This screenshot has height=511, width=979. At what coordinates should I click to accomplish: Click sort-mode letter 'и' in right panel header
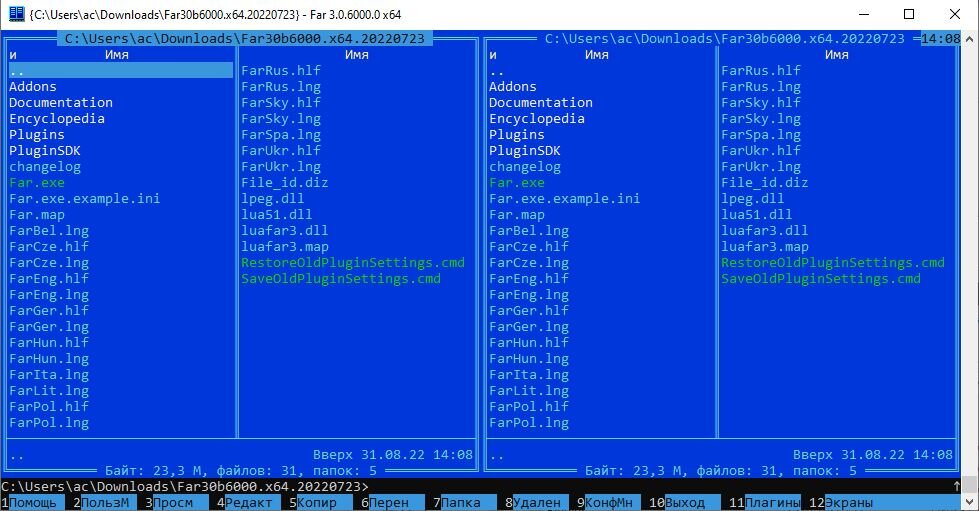point(493,55)
